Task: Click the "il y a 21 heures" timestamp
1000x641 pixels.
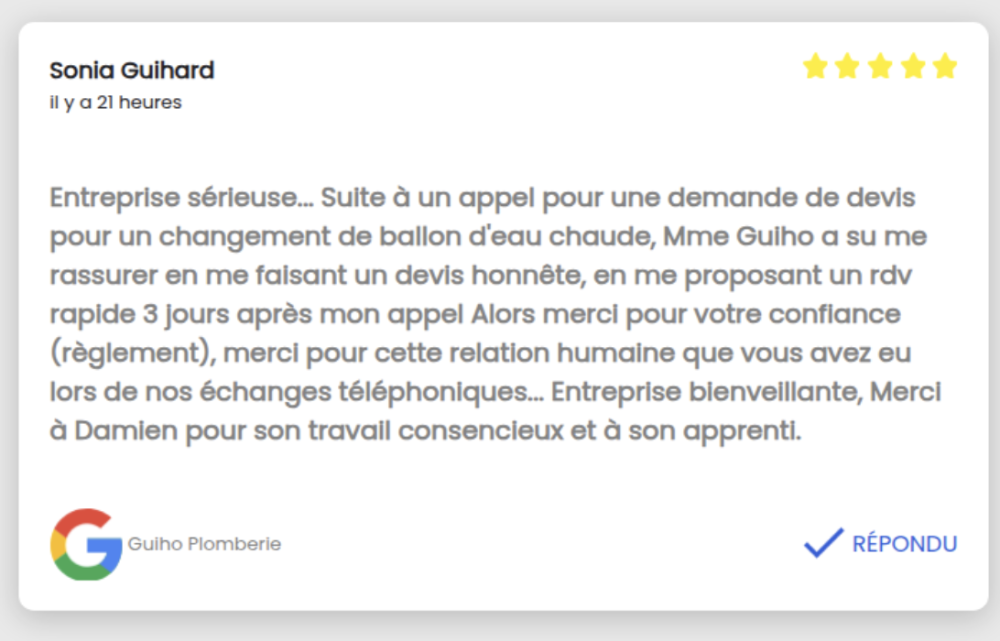Action: 115,102
